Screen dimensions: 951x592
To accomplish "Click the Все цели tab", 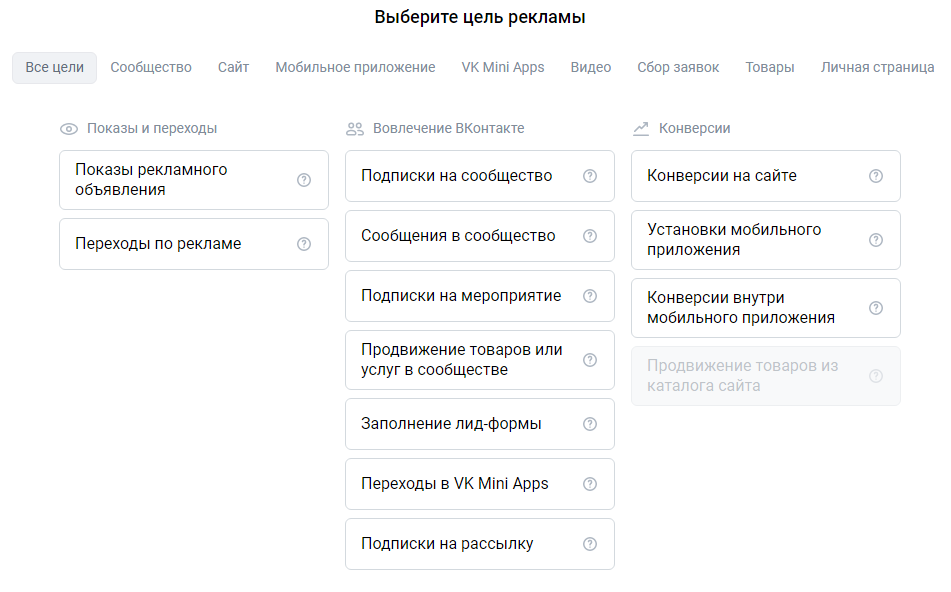I will coord(55,68).
